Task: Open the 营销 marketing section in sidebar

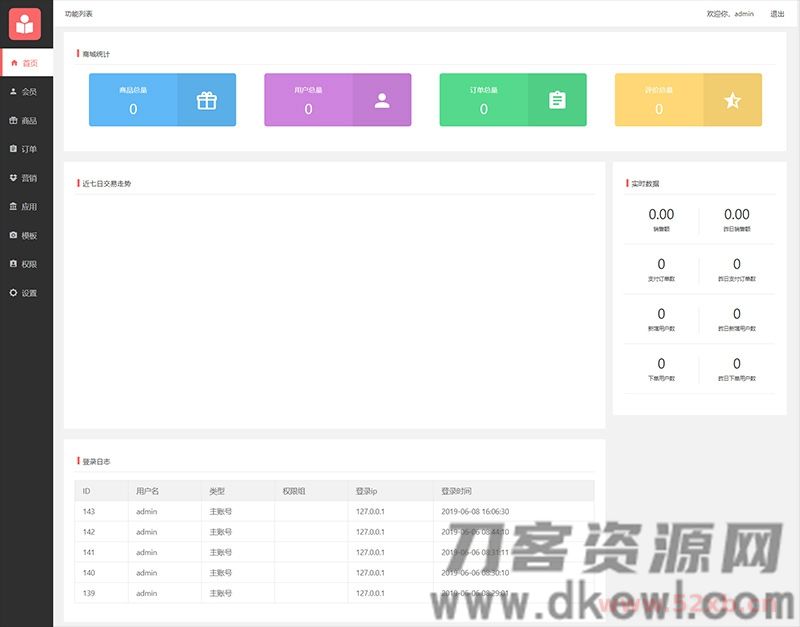Action: (26, 178)
